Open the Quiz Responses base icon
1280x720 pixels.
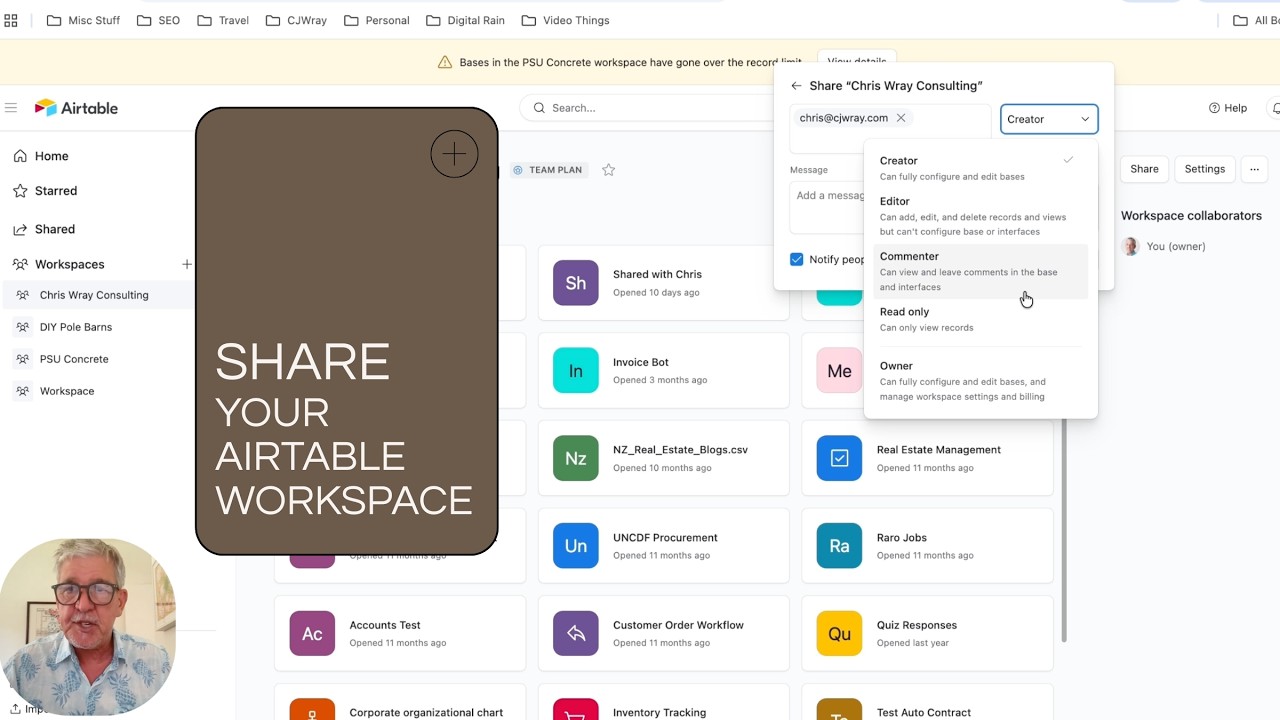(839, 634)
